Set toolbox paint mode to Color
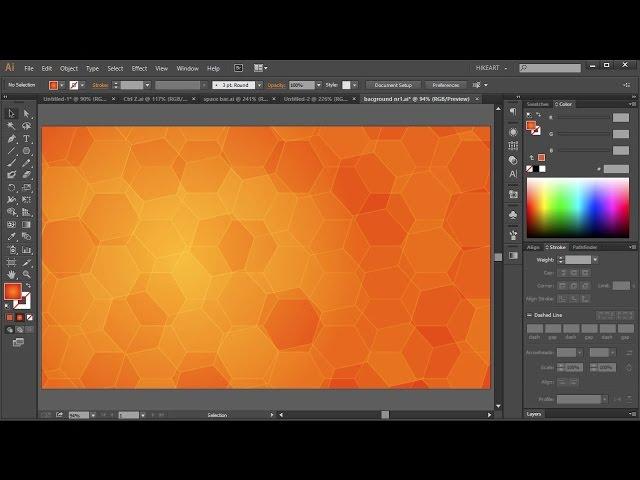 coord(10,317)
